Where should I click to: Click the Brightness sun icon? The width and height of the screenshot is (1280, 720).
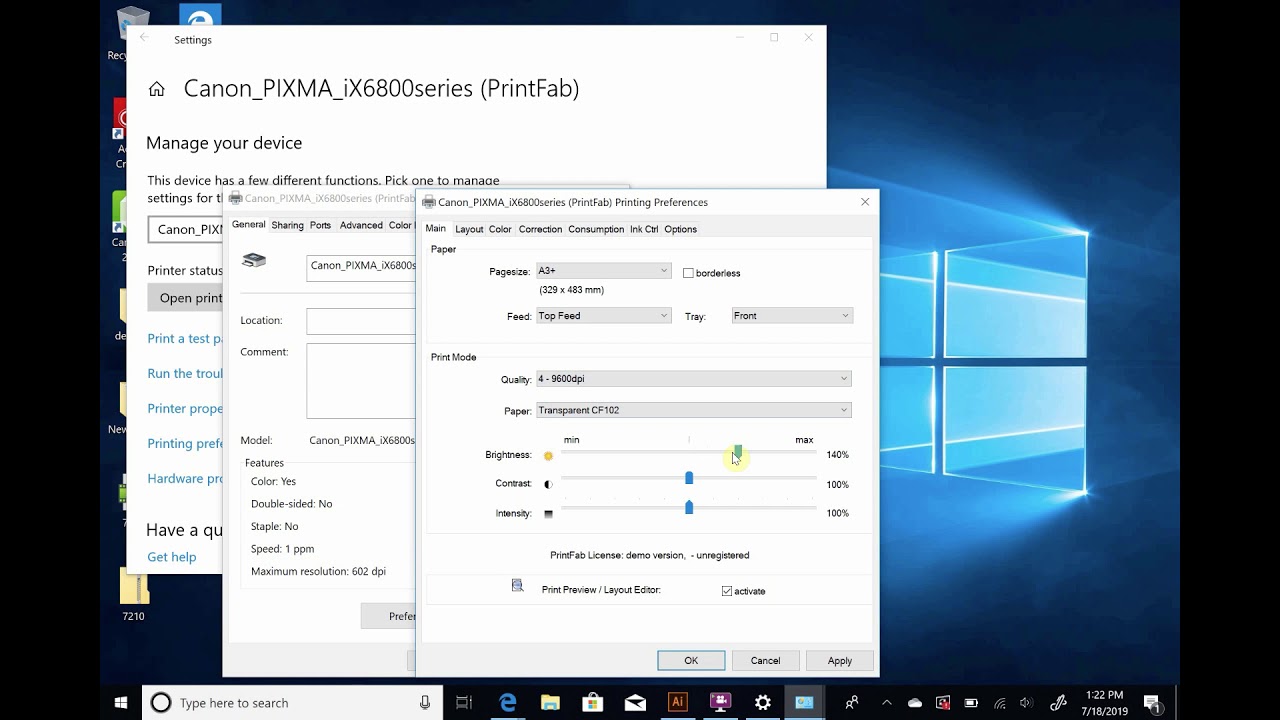pyautogui.click(x=548, y=456)
